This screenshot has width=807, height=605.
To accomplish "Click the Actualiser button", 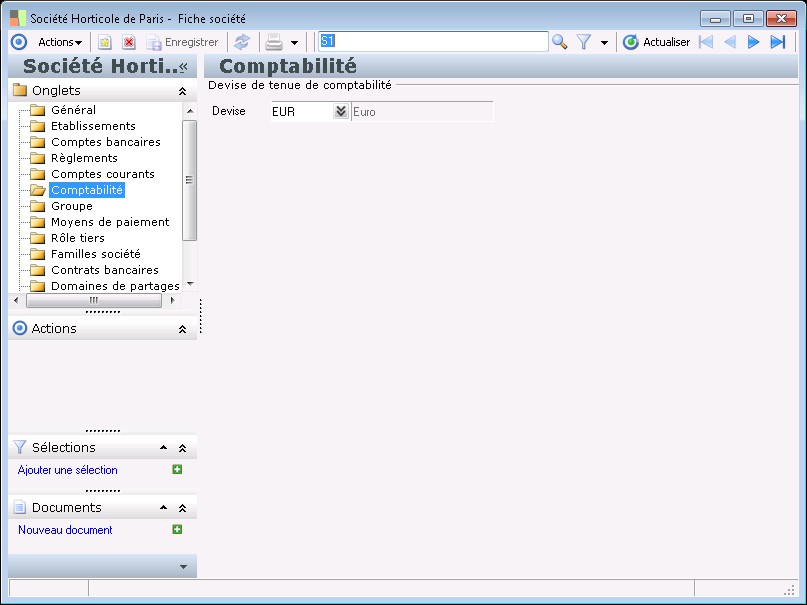I will (656, 42).
